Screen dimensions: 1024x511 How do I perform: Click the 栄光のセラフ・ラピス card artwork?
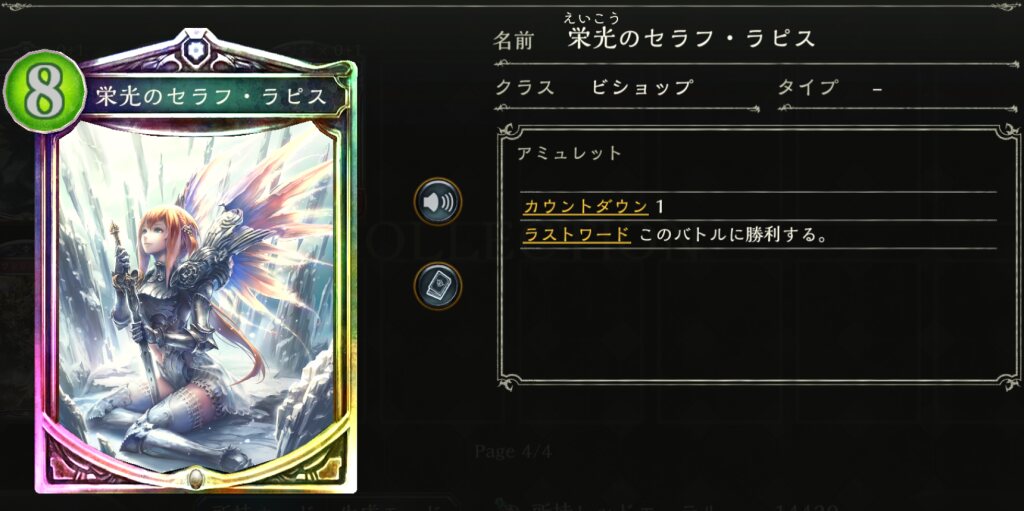pyautogui.click(x=194, y=294)
